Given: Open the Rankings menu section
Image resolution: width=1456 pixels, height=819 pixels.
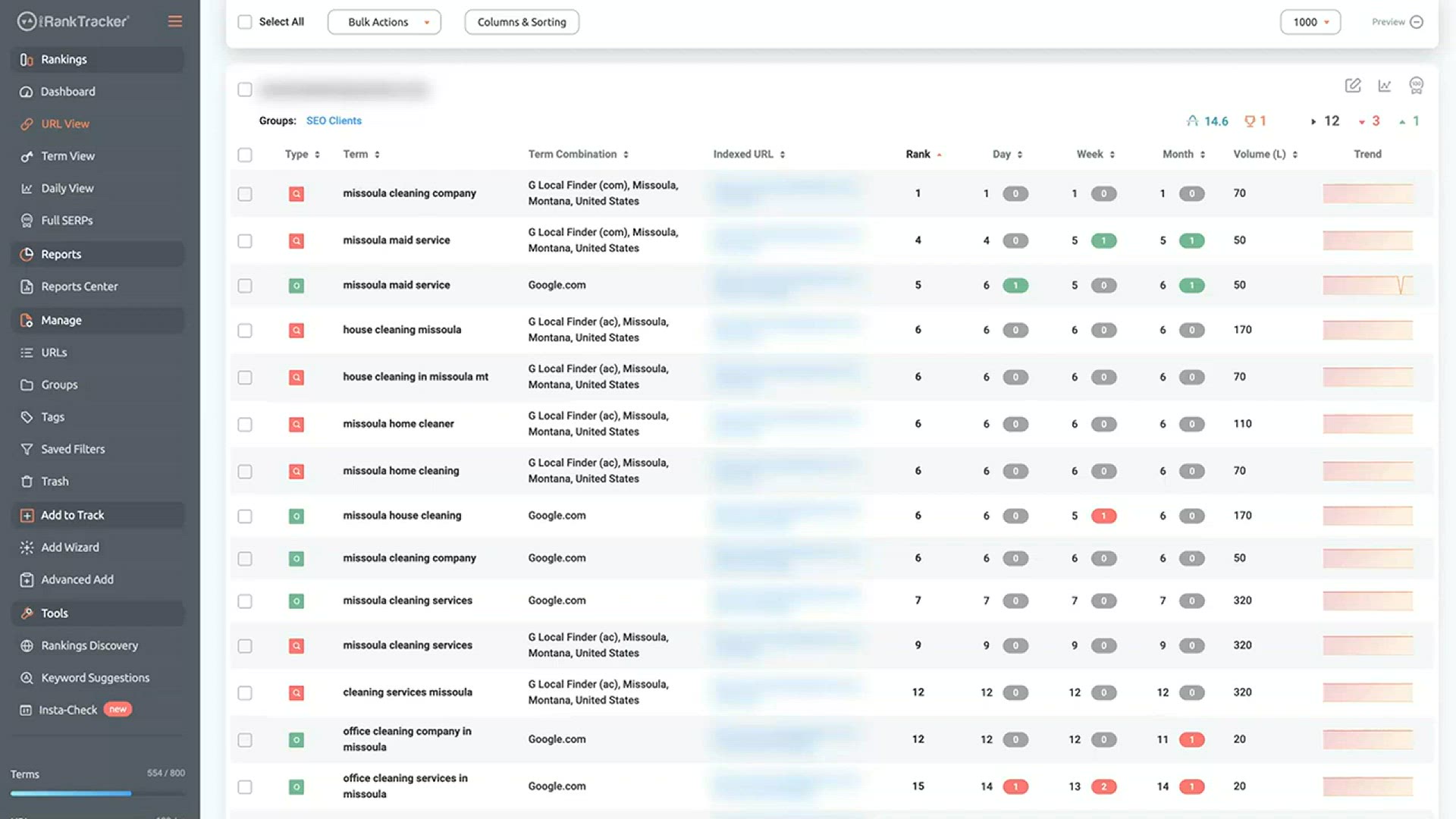Looking at the screenshot, I should click(x=98, y=60).
